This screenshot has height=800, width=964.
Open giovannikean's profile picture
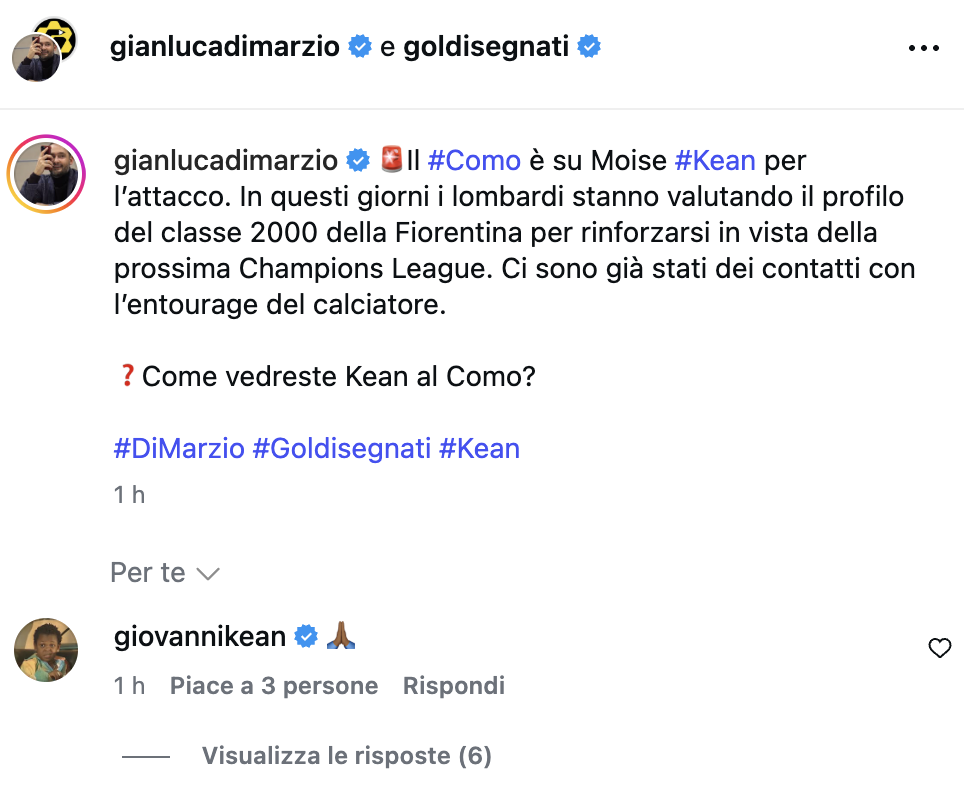coord(46,650)
